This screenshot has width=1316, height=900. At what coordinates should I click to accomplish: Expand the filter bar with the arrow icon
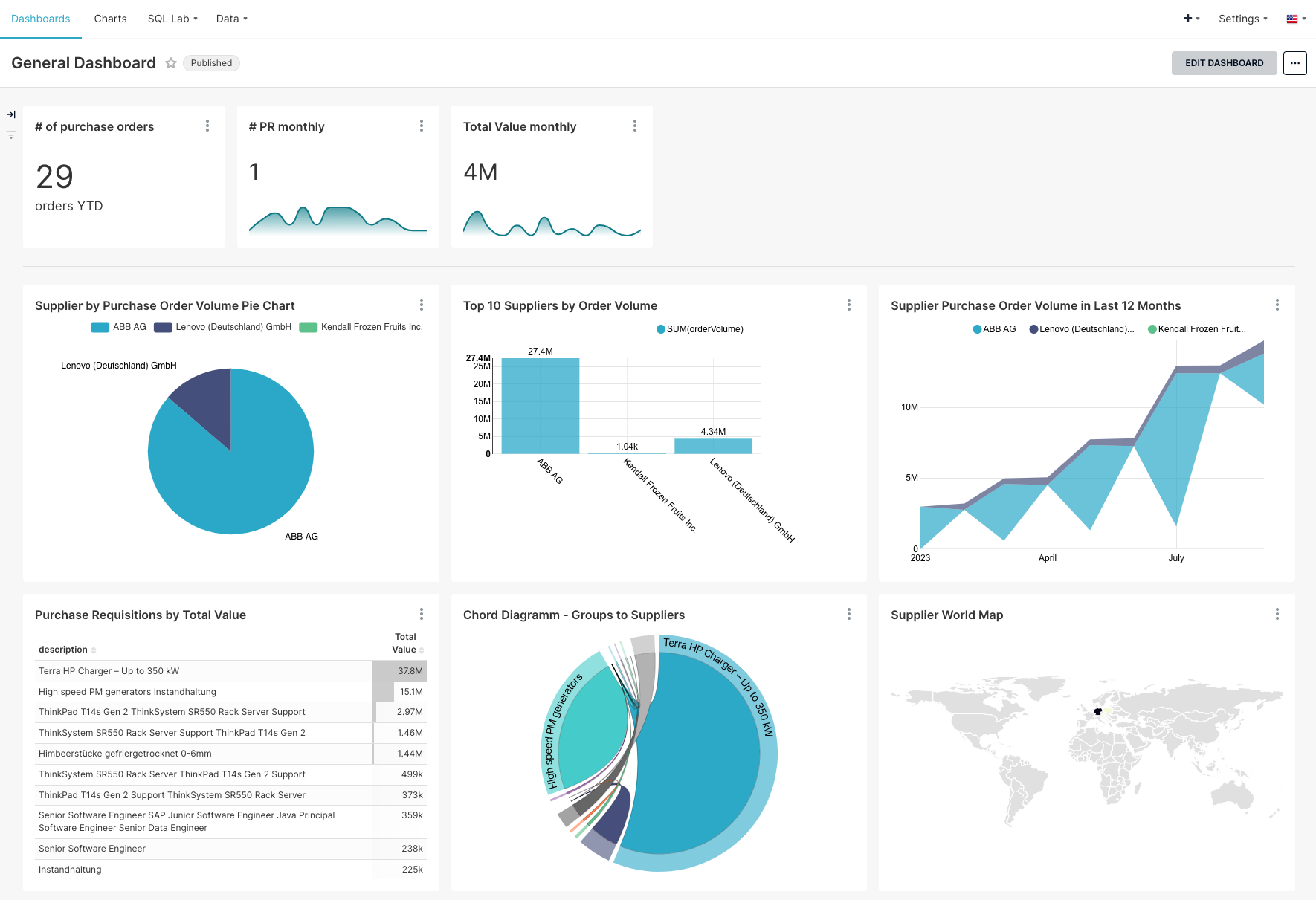click(x=11, y=114)
